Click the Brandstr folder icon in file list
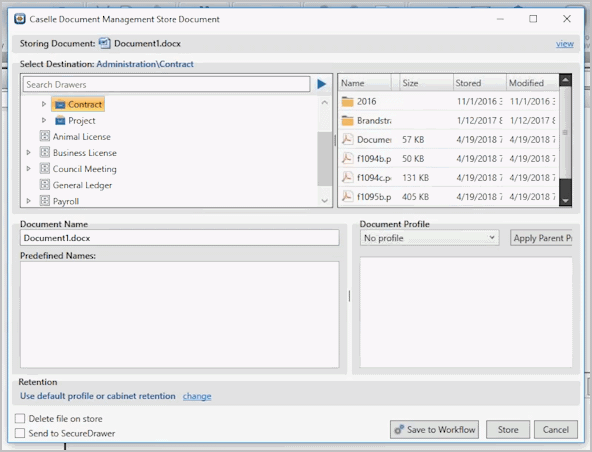592x452 pixels. (x=347, y=120)
